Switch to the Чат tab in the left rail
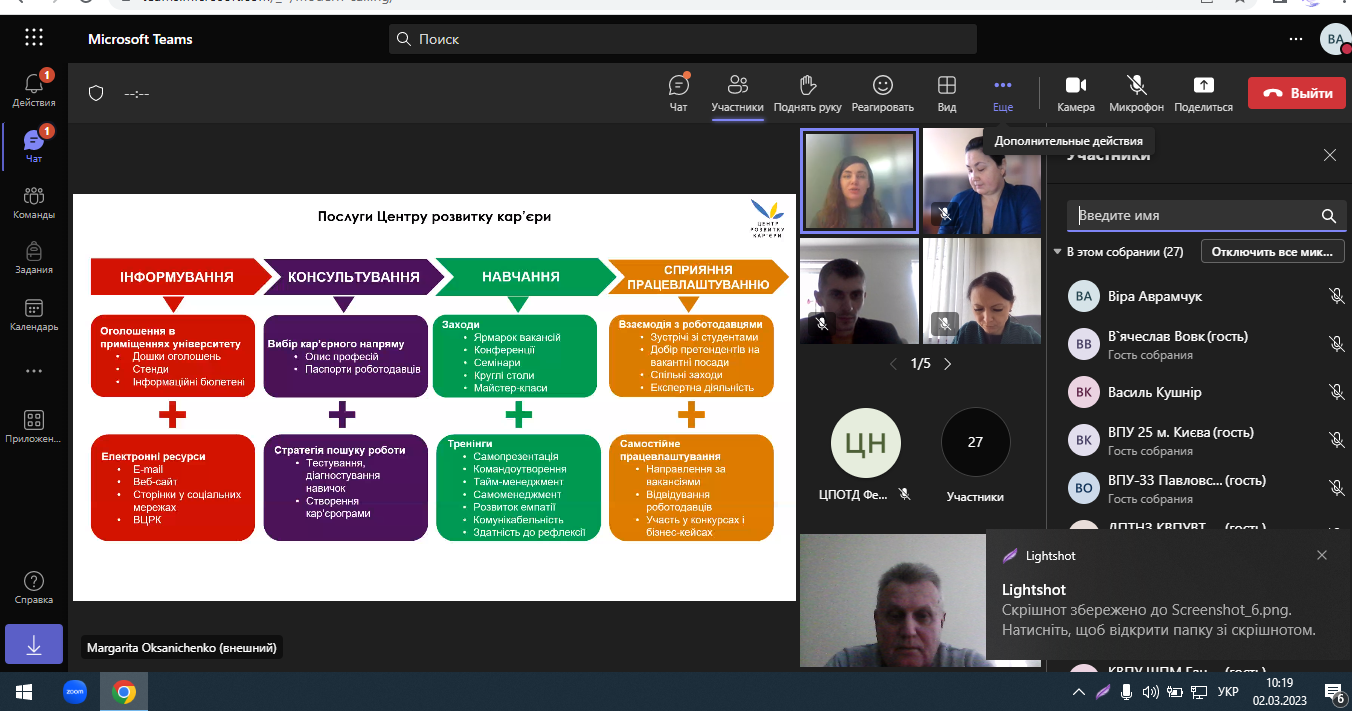 point(34,146)
